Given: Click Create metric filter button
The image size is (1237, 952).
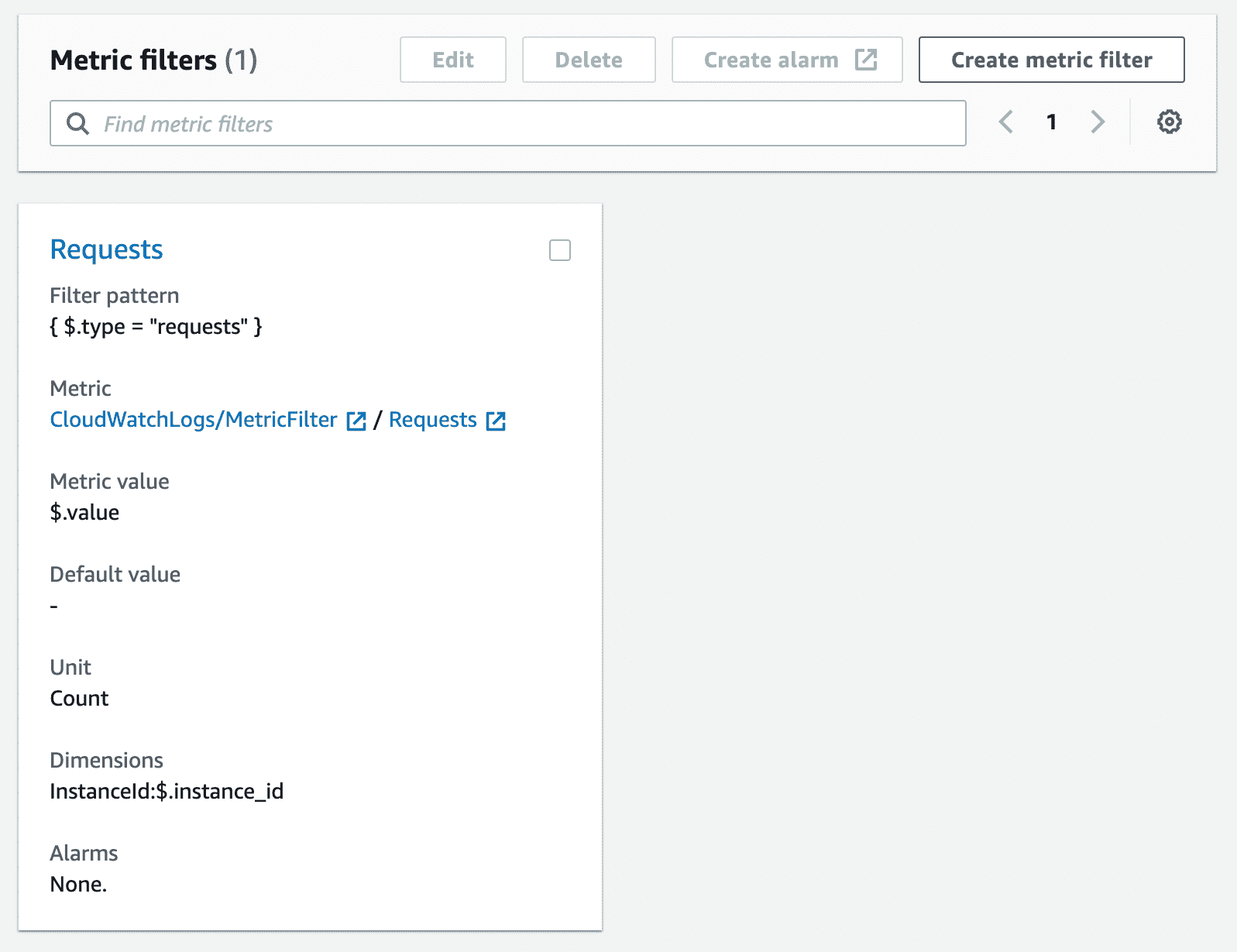Looking at the screenshot, I should pos(1051,60).
